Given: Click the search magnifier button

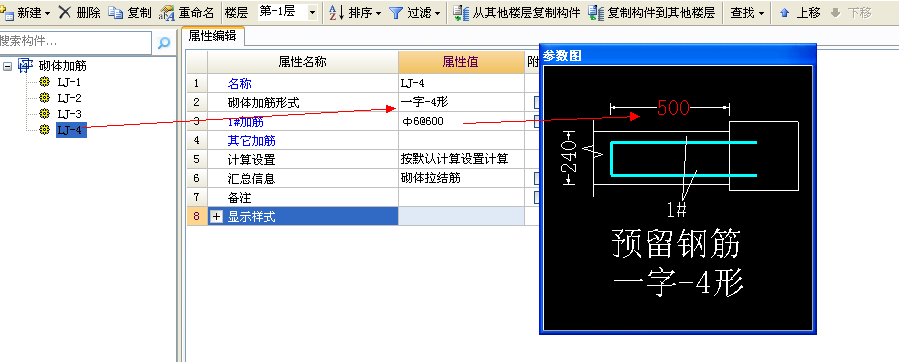Looking at the screenshot, I should [164, 43].
